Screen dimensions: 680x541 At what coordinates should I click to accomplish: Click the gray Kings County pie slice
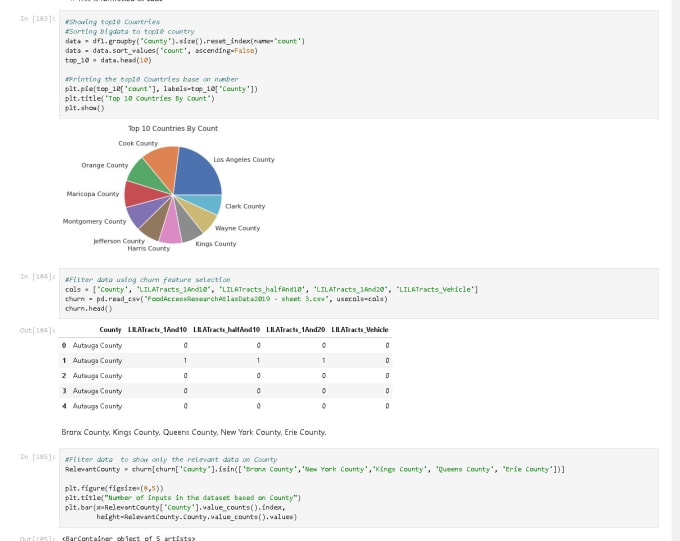[x=188, y=228]
